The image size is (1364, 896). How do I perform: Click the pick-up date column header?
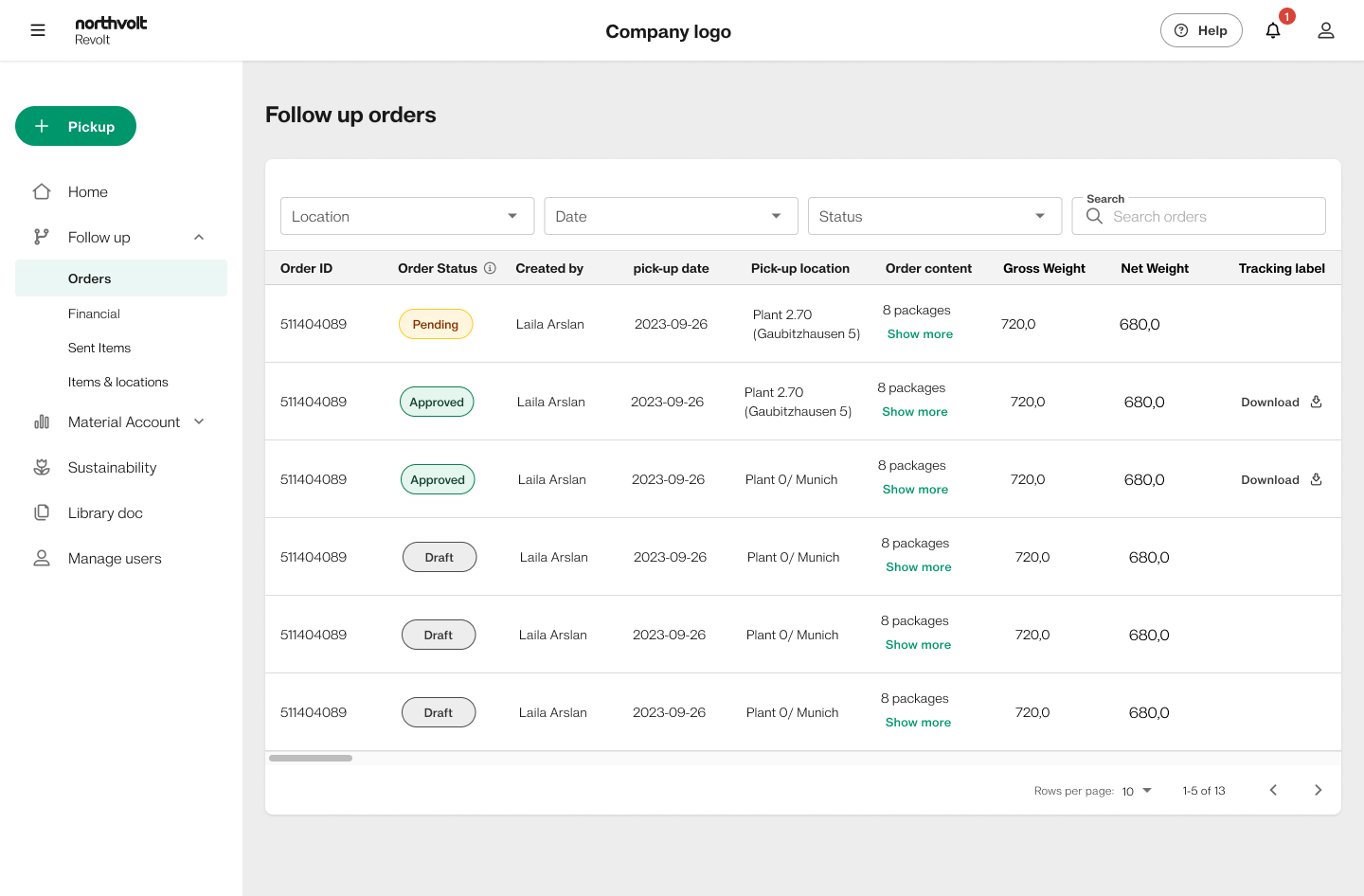click(x=671, y=268)
